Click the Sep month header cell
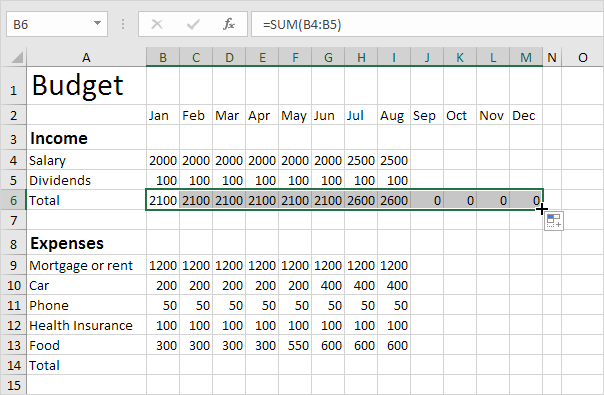Image resolution: width=604 pixels, height=395 pixels. tap(427, 115)
